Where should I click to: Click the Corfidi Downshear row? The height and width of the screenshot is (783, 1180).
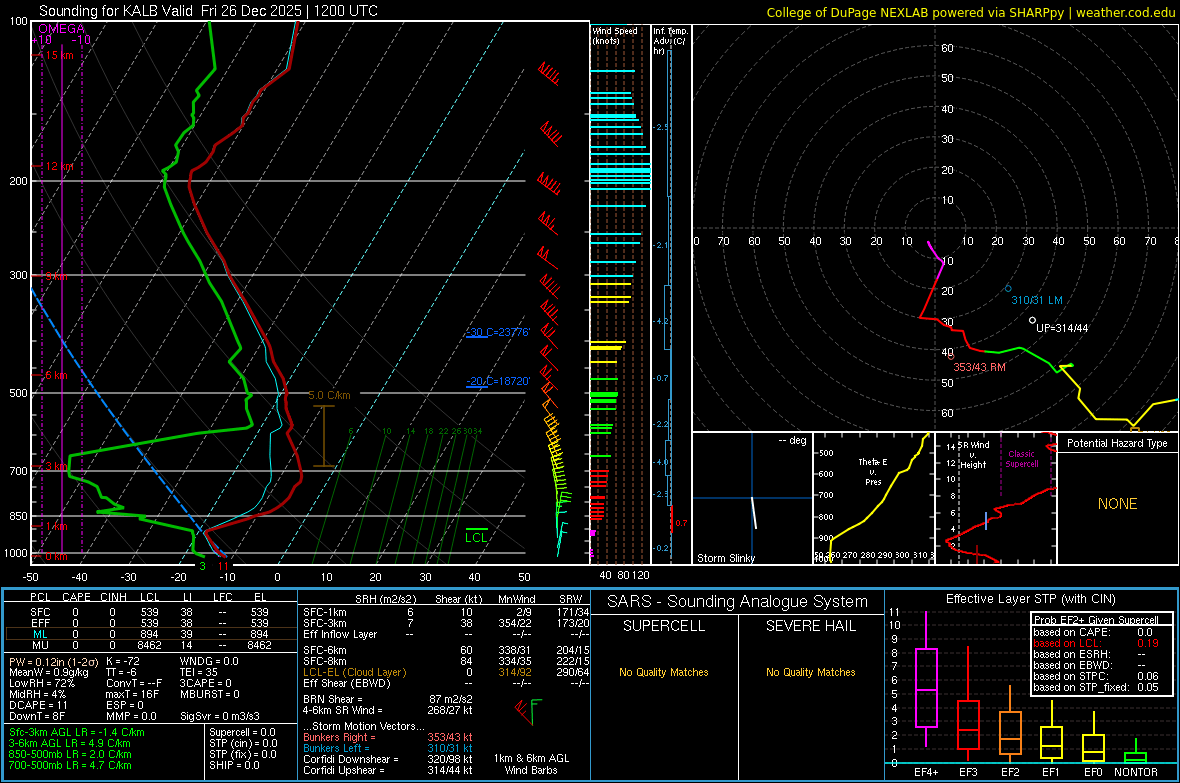coord(388,759)
